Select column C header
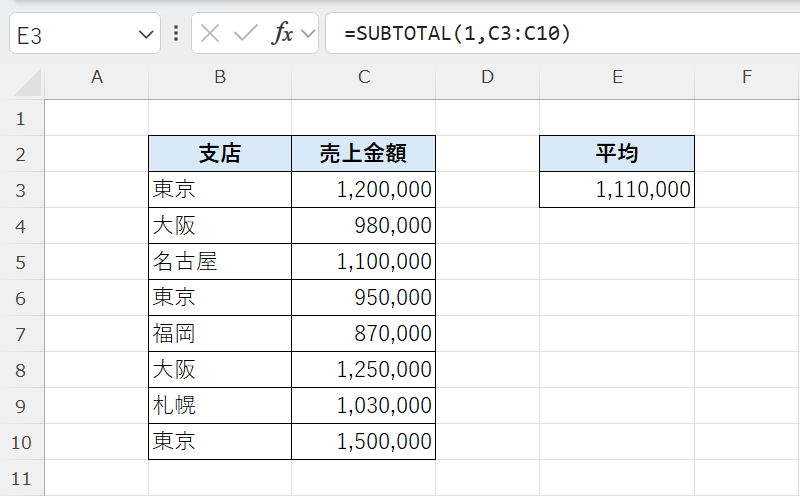The height and width of the screenshot is (496, 800). click(x=364, y=77)
